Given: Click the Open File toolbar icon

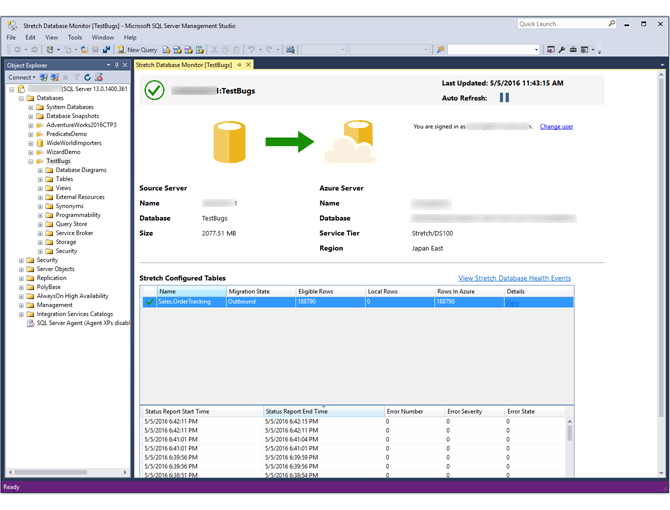Looking at the screenshot, I should (x=85, y=50).
